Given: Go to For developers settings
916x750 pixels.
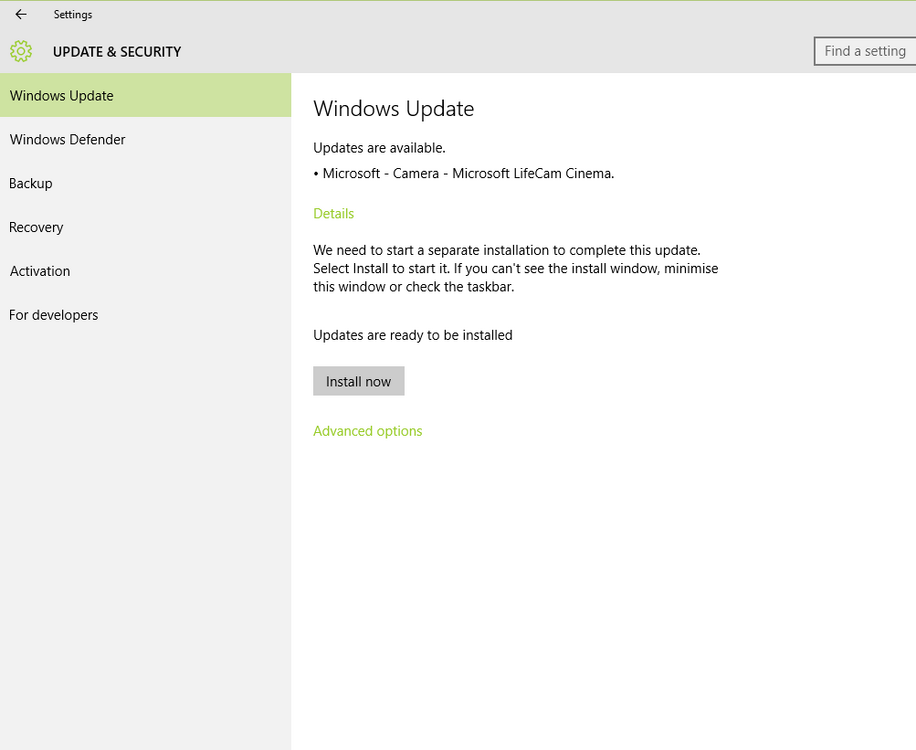Looking at the screenshot, I should pyautogui.click(x=145, y=314).
